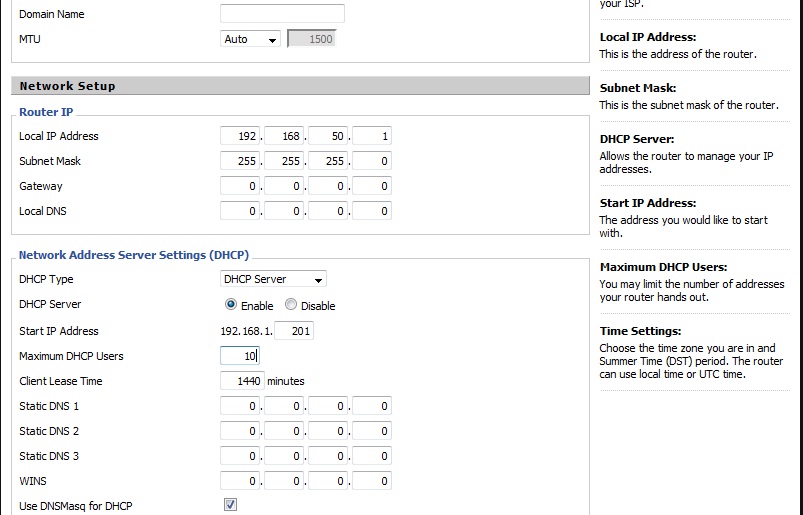803x515 pixels.
Task: Click the MTU value field showing 1500
Action: pos(311,39)
